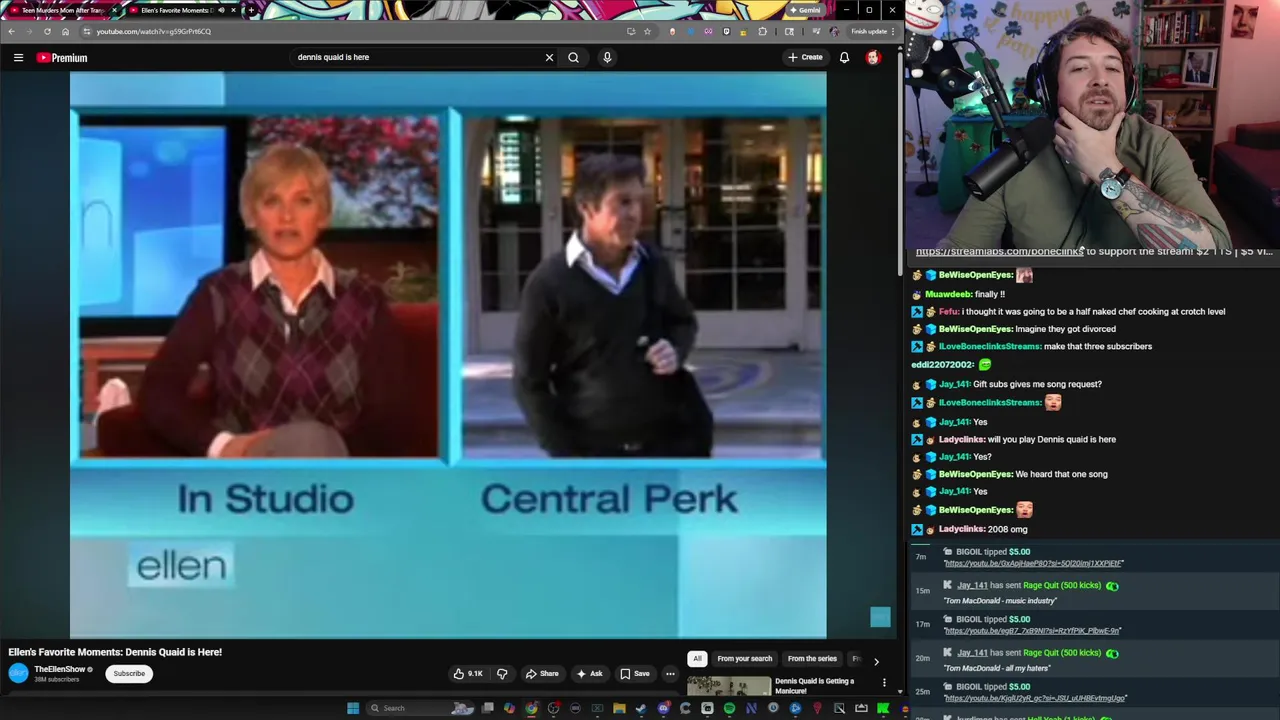
Task: Start voice search with the microphone
Action: click(x=607, y=57)
